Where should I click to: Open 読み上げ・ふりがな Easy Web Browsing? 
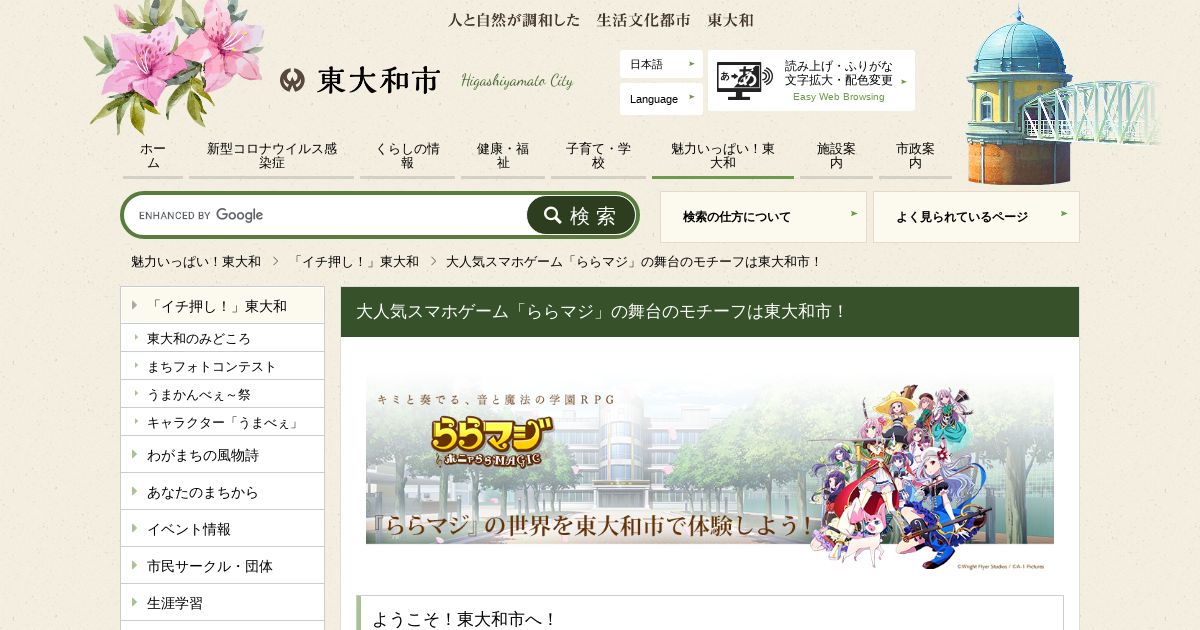click(x=811, y=80)
